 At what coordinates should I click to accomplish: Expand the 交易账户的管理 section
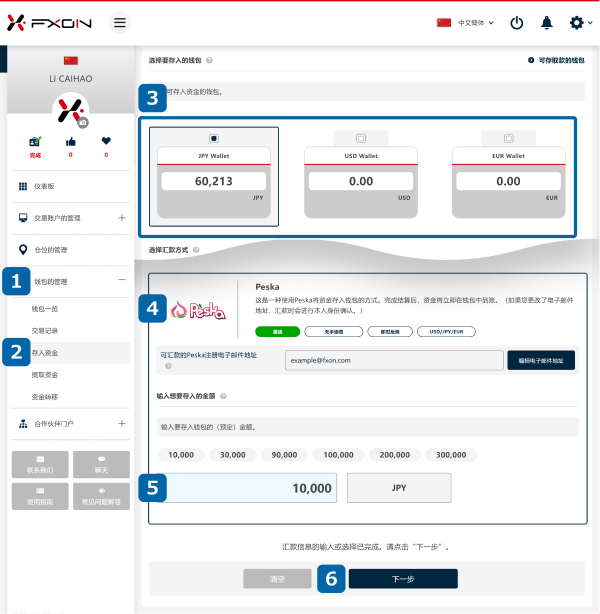coord(121,217)
